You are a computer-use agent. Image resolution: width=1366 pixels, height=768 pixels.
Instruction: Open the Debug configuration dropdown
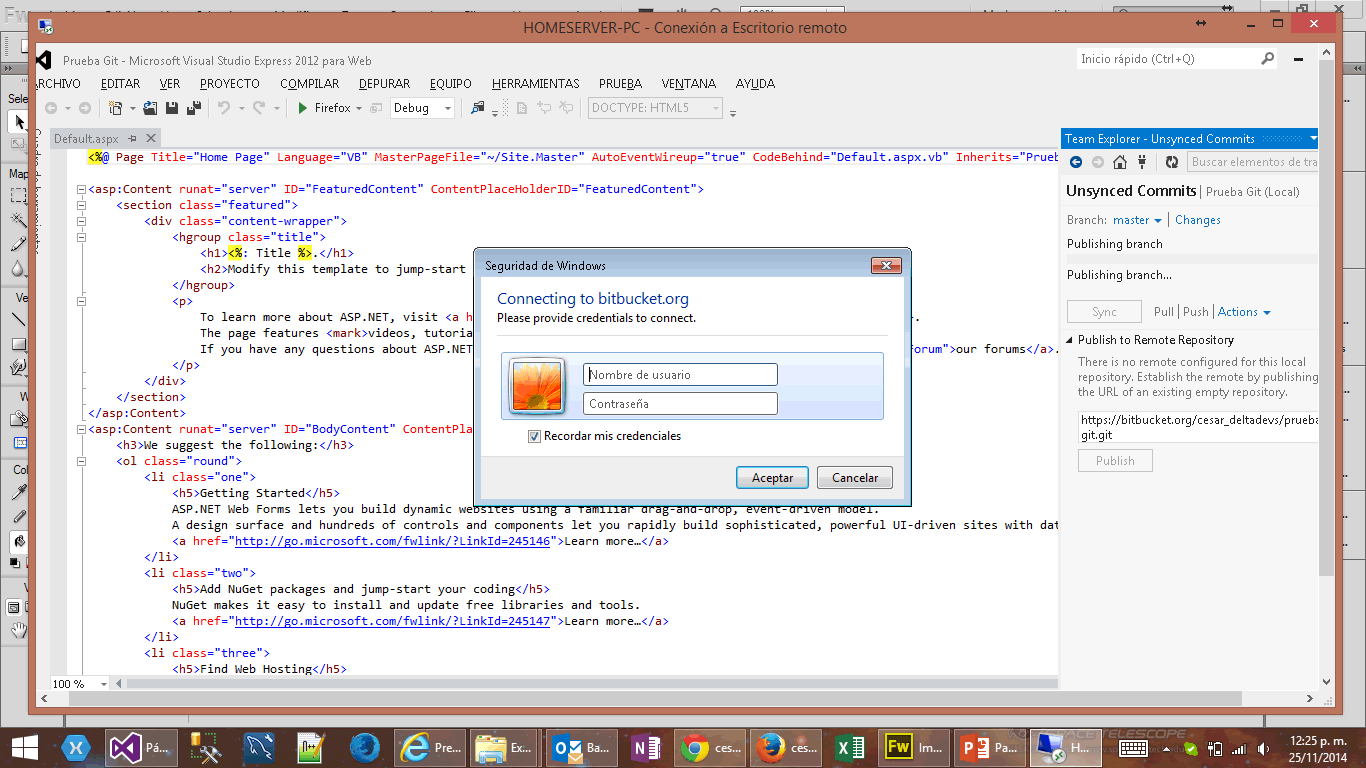coord(447,108)
